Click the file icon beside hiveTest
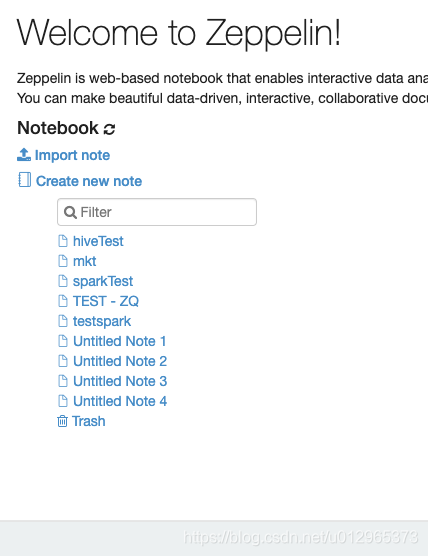 tap(63, 241)
